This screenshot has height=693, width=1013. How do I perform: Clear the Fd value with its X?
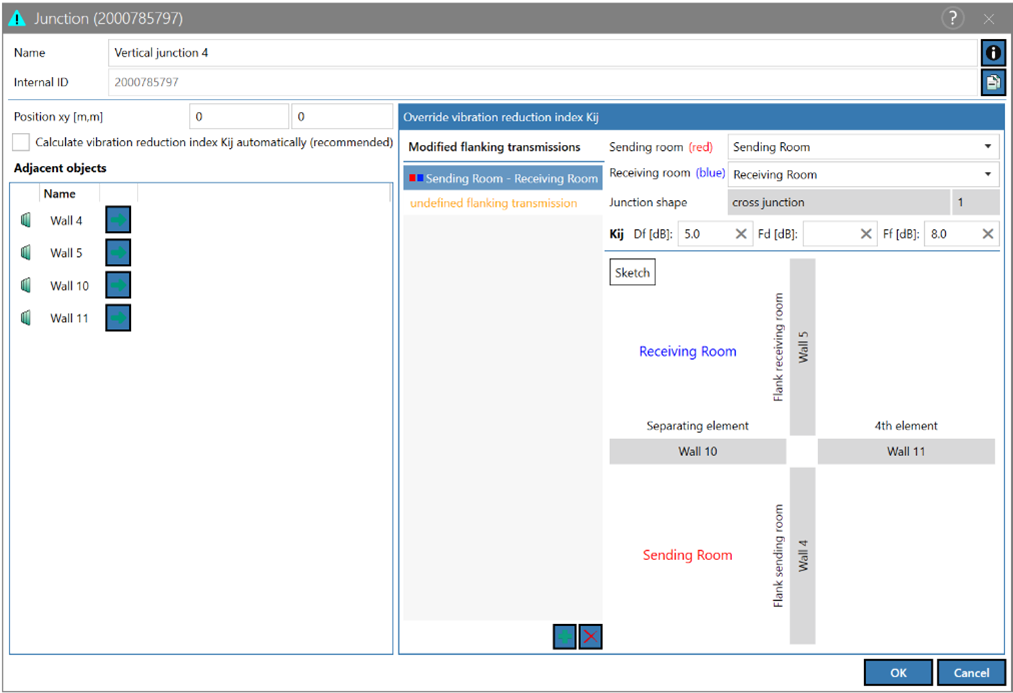point(866,234)
